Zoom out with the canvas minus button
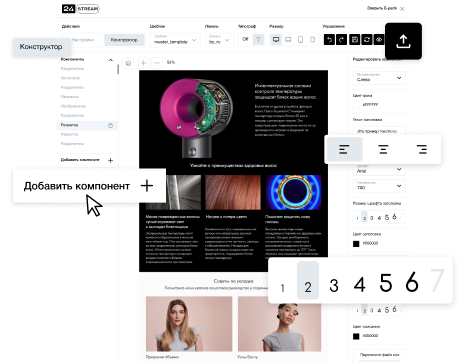 coord(157,63)
